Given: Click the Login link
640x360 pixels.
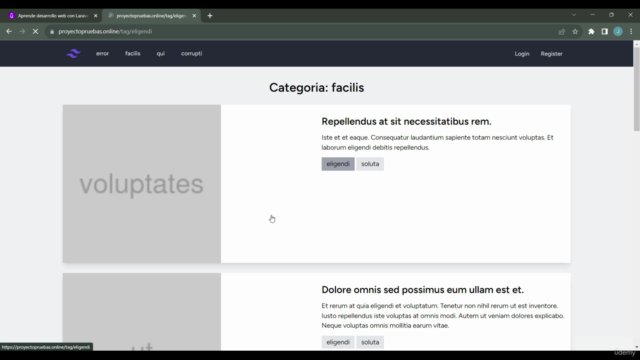Looking at the screenshot, I should coord(522,54).
